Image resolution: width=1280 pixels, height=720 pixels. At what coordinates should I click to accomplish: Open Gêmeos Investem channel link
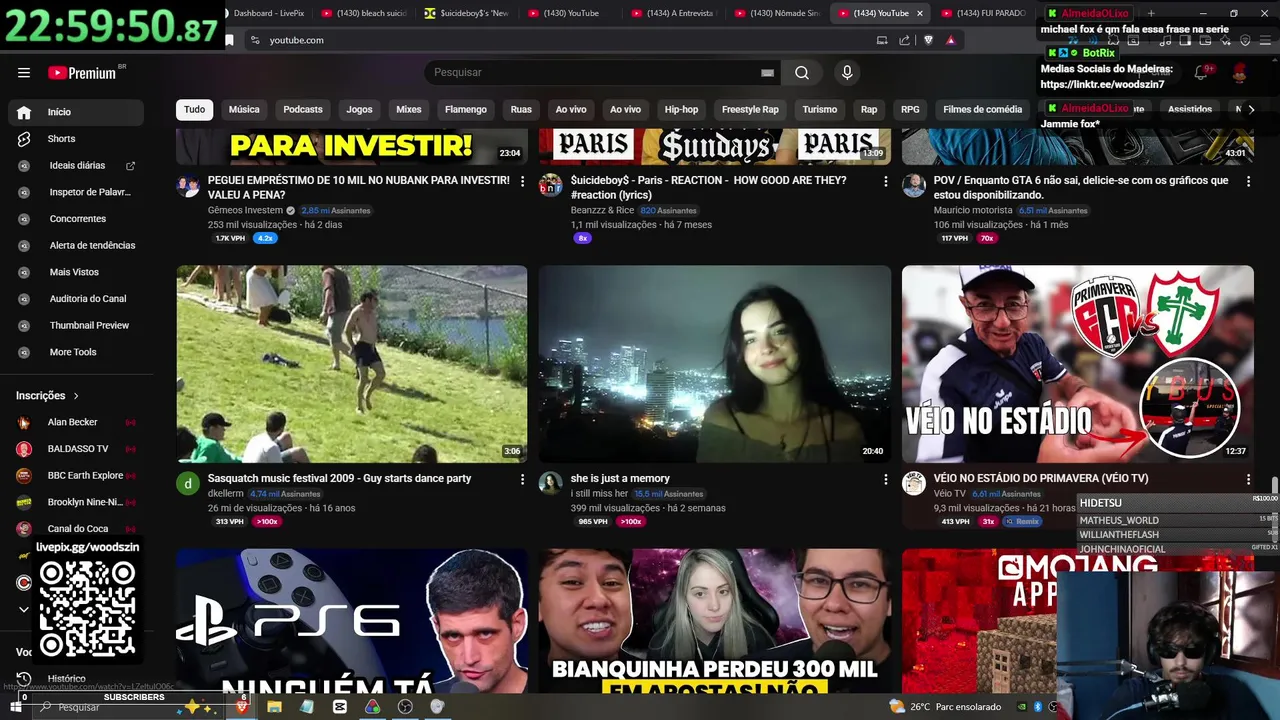click(x=245, y=211)
